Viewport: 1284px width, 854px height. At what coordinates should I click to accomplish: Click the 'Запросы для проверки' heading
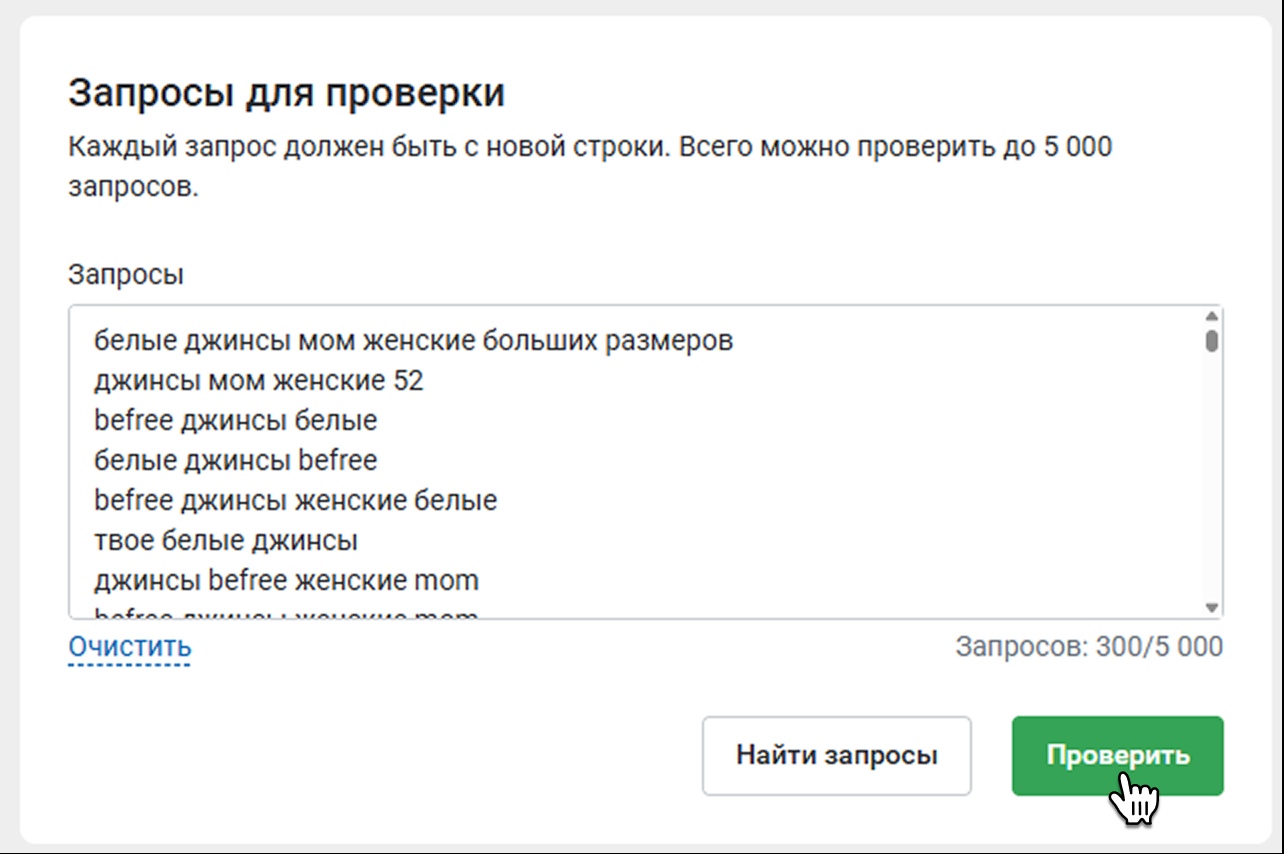point(286,93)
